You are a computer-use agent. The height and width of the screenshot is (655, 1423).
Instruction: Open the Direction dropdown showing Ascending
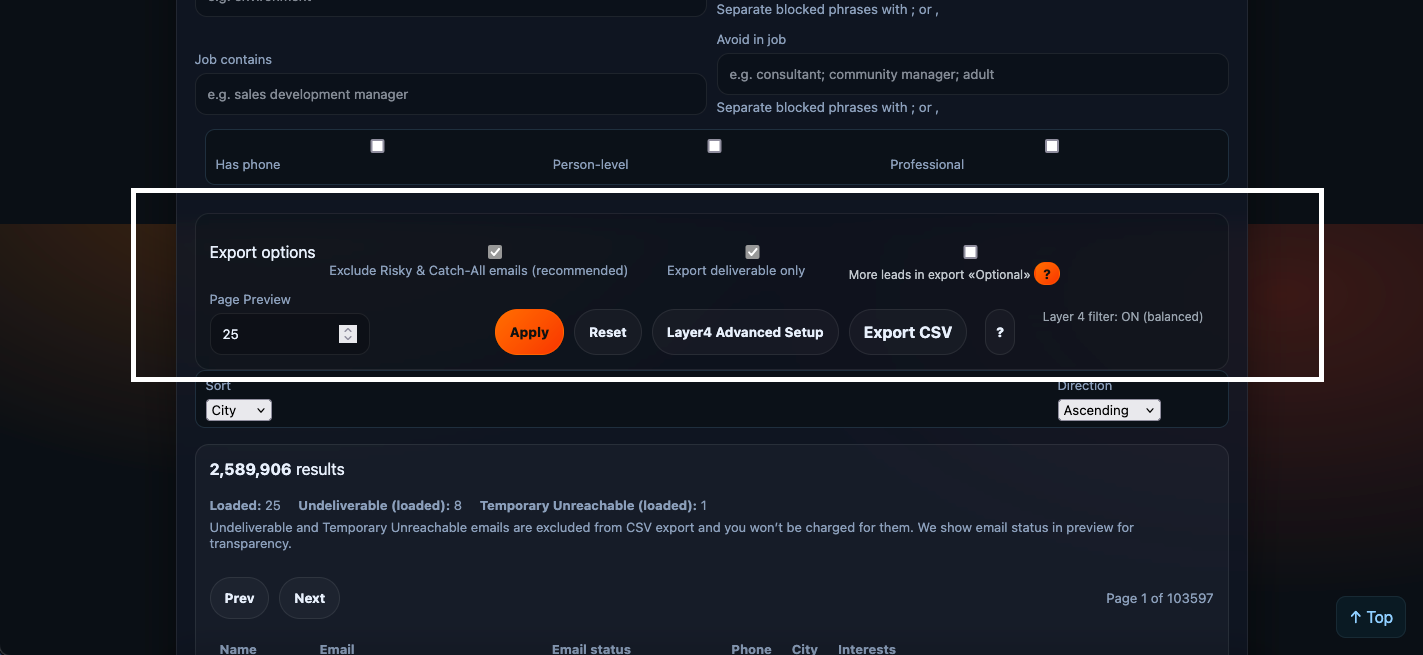[1109, 409]
